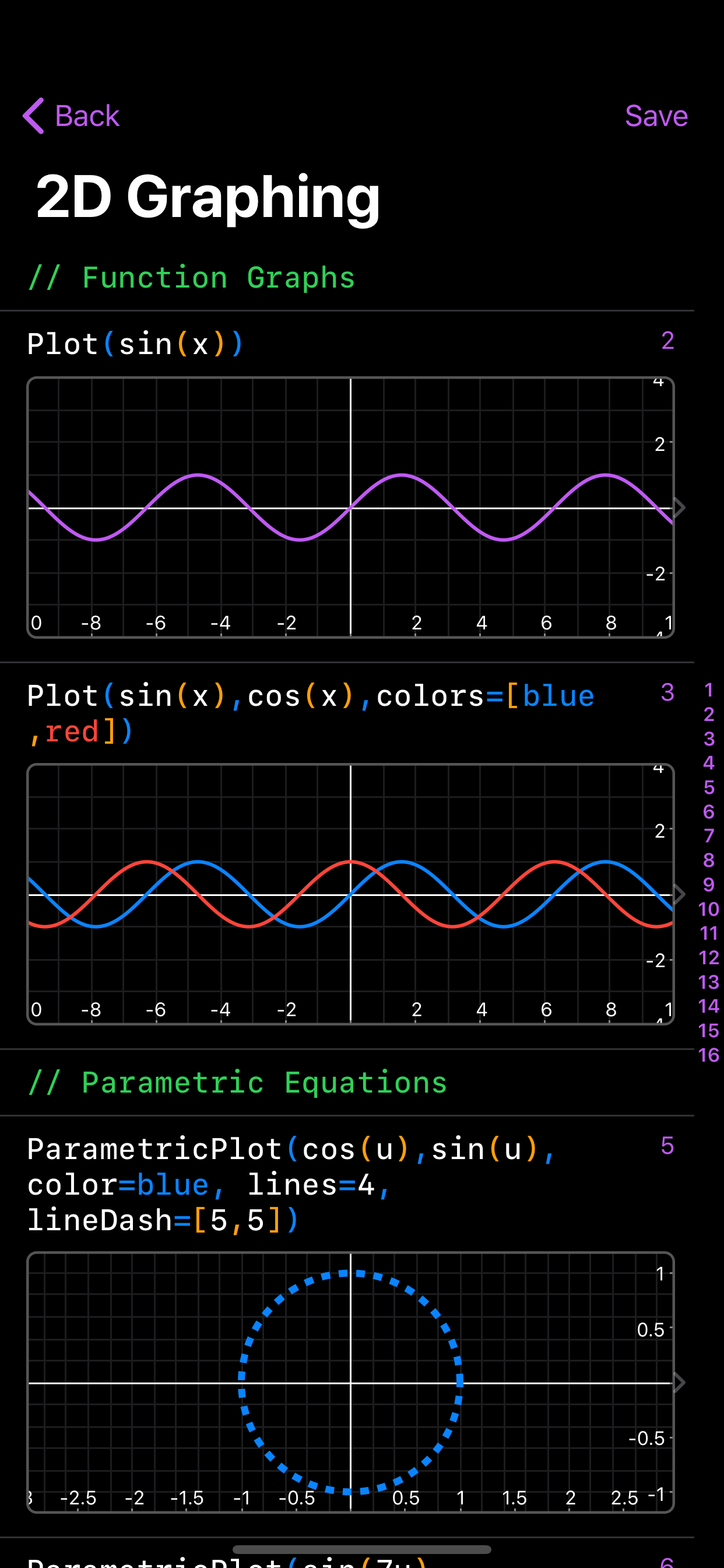Tap the purple sine curve graph
This screenshot has height=1568, width=724.
coord(350,507)
